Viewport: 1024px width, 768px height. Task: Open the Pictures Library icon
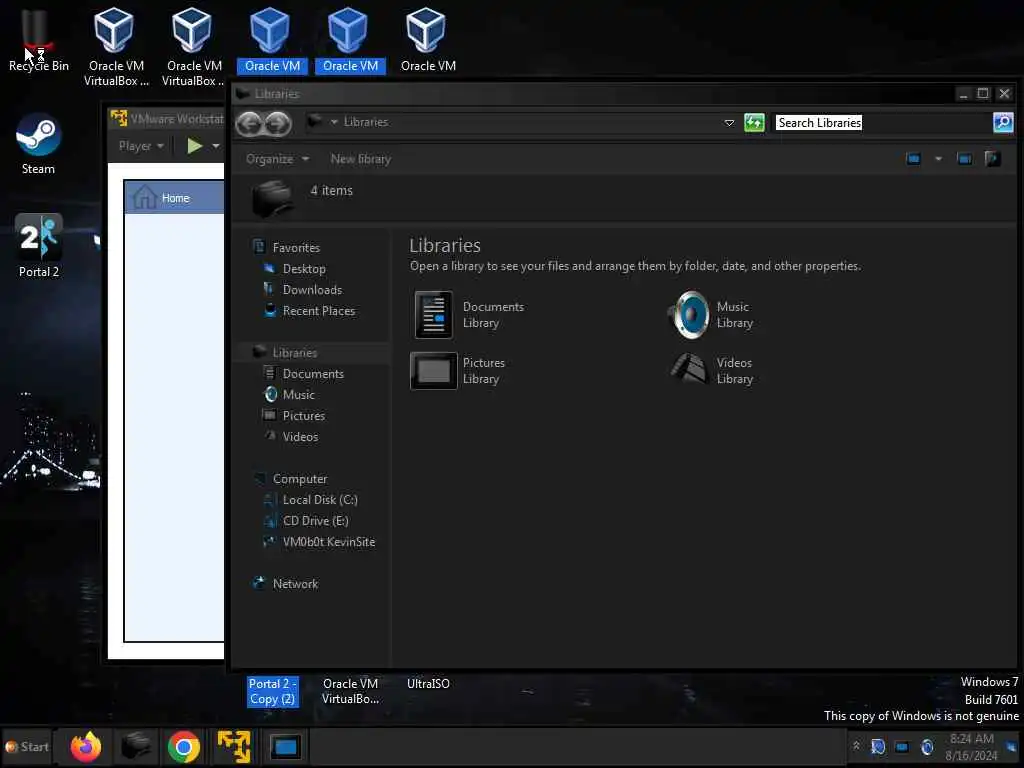tap(458, 370)
